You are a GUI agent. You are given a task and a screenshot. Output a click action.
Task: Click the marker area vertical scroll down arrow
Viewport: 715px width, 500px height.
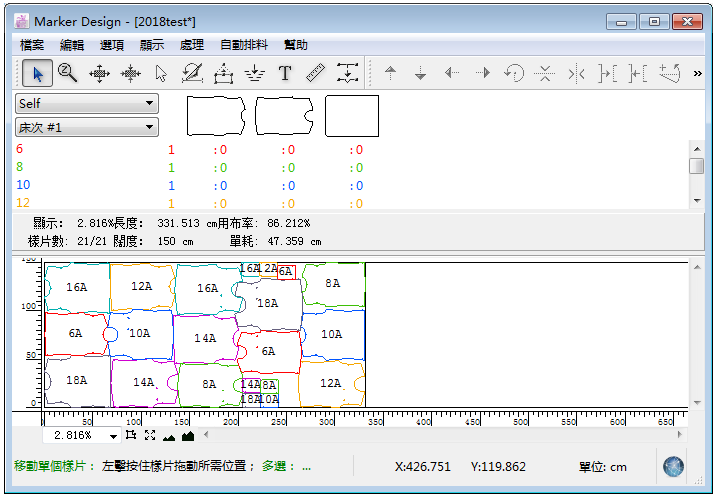697,402
